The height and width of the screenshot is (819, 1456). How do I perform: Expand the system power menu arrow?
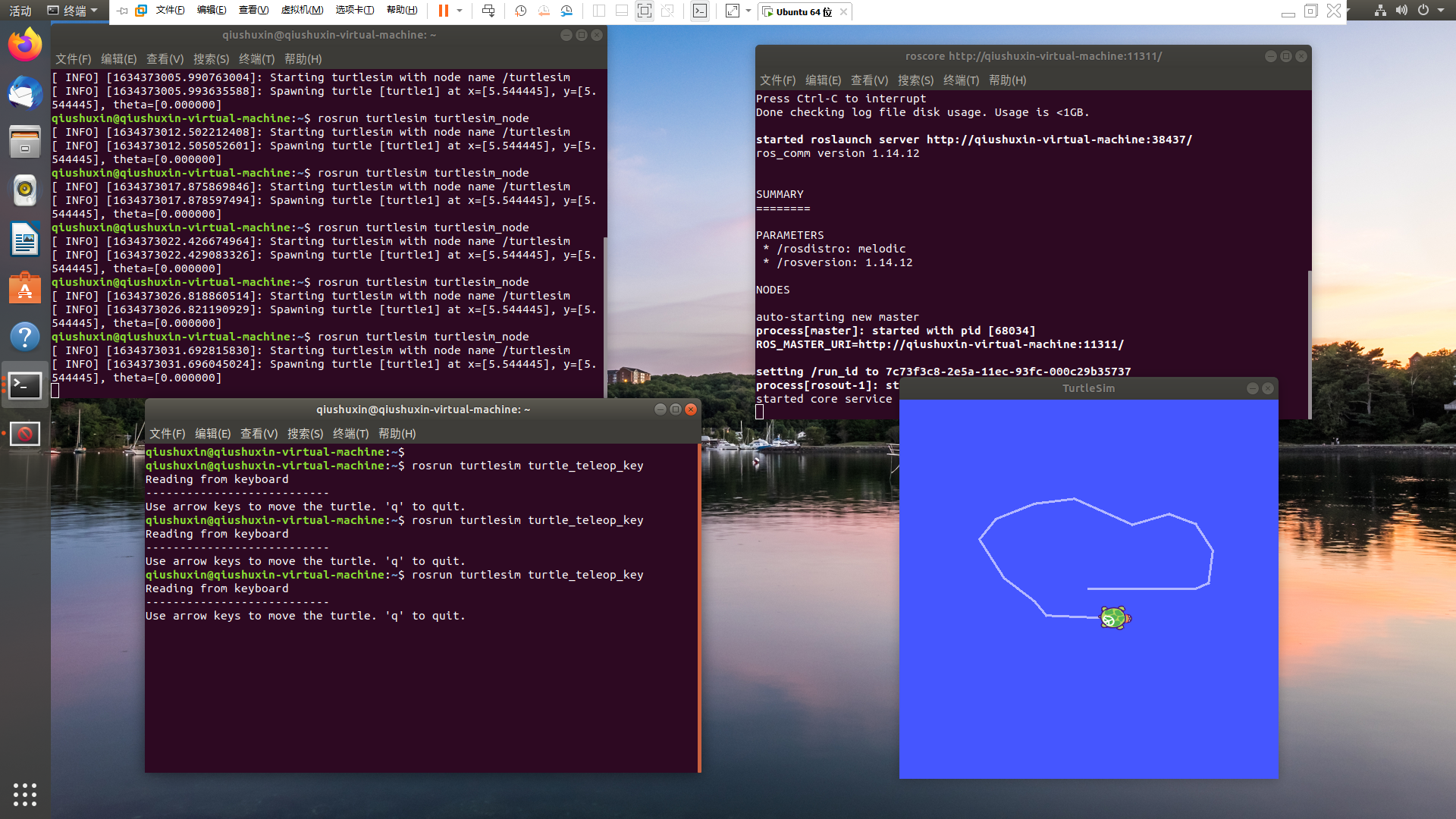click(1441, 11)
